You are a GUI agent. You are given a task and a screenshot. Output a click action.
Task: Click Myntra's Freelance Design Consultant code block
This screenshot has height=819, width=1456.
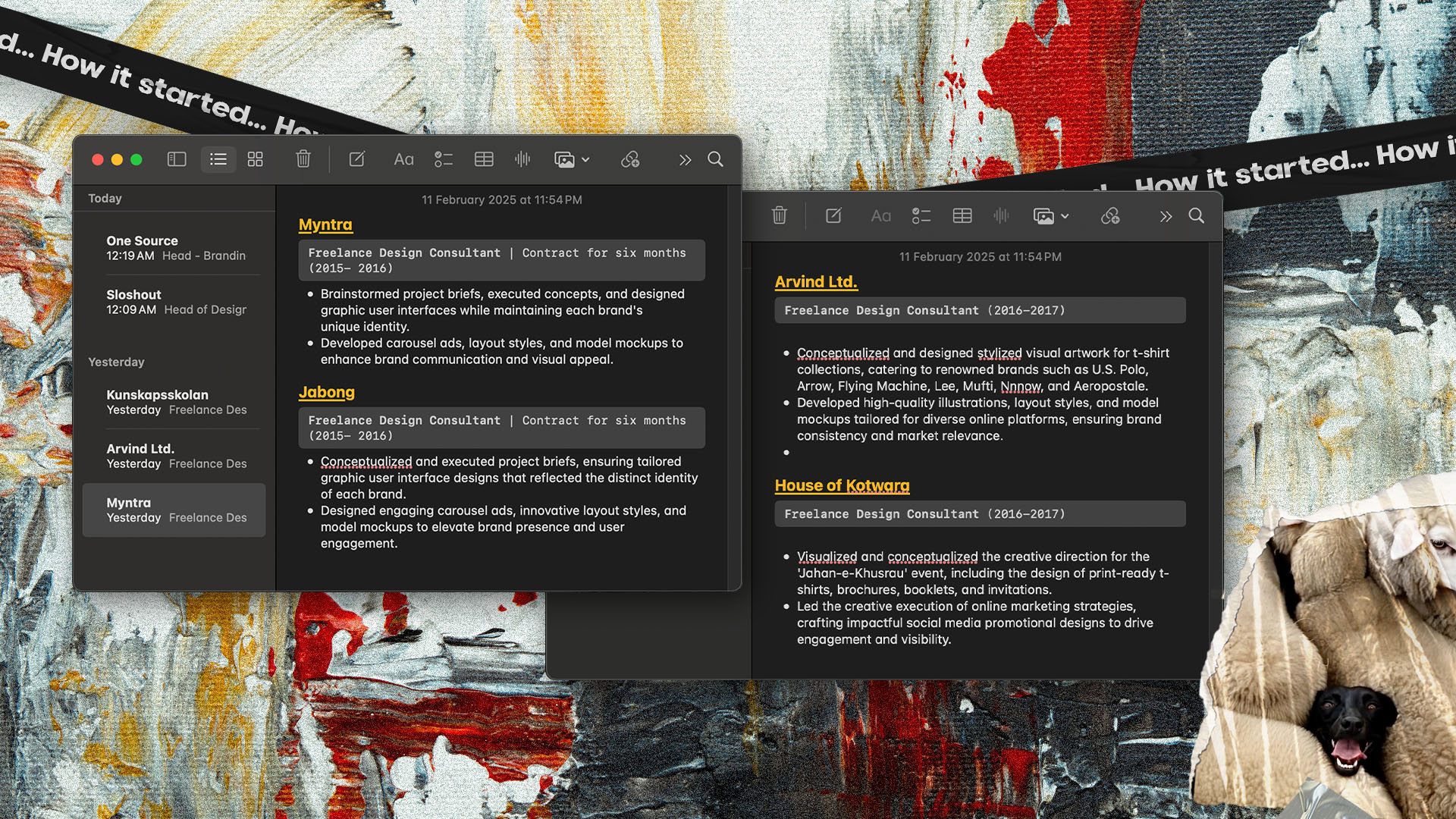[x=502, y=260]
